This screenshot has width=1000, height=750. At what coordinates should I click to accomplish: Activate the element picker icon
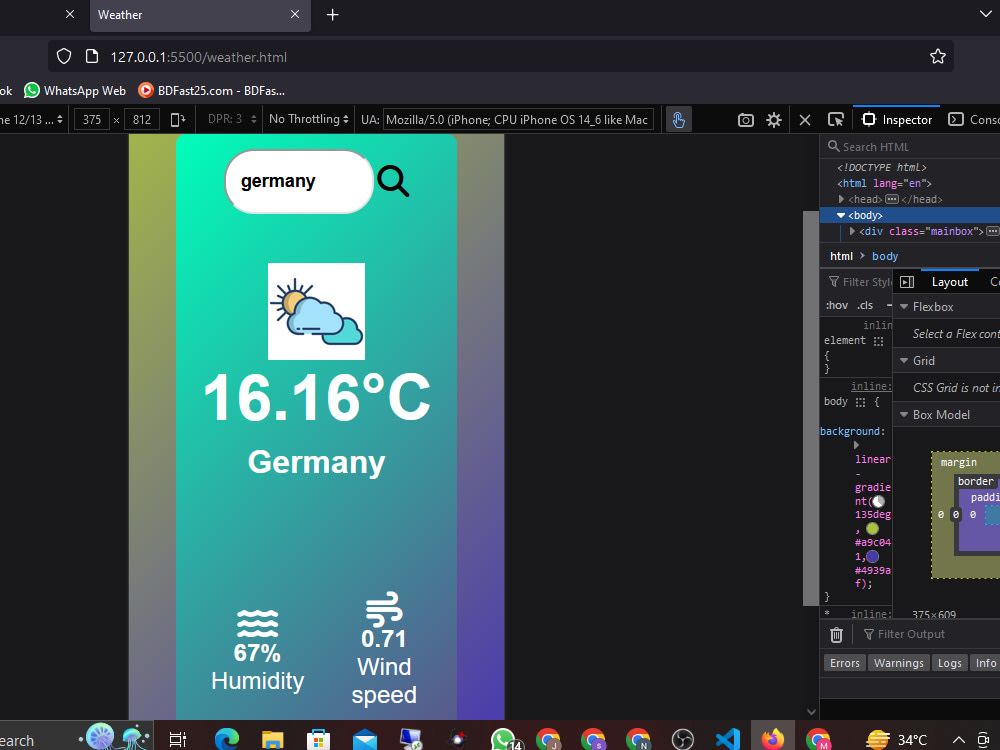point(836,119)
